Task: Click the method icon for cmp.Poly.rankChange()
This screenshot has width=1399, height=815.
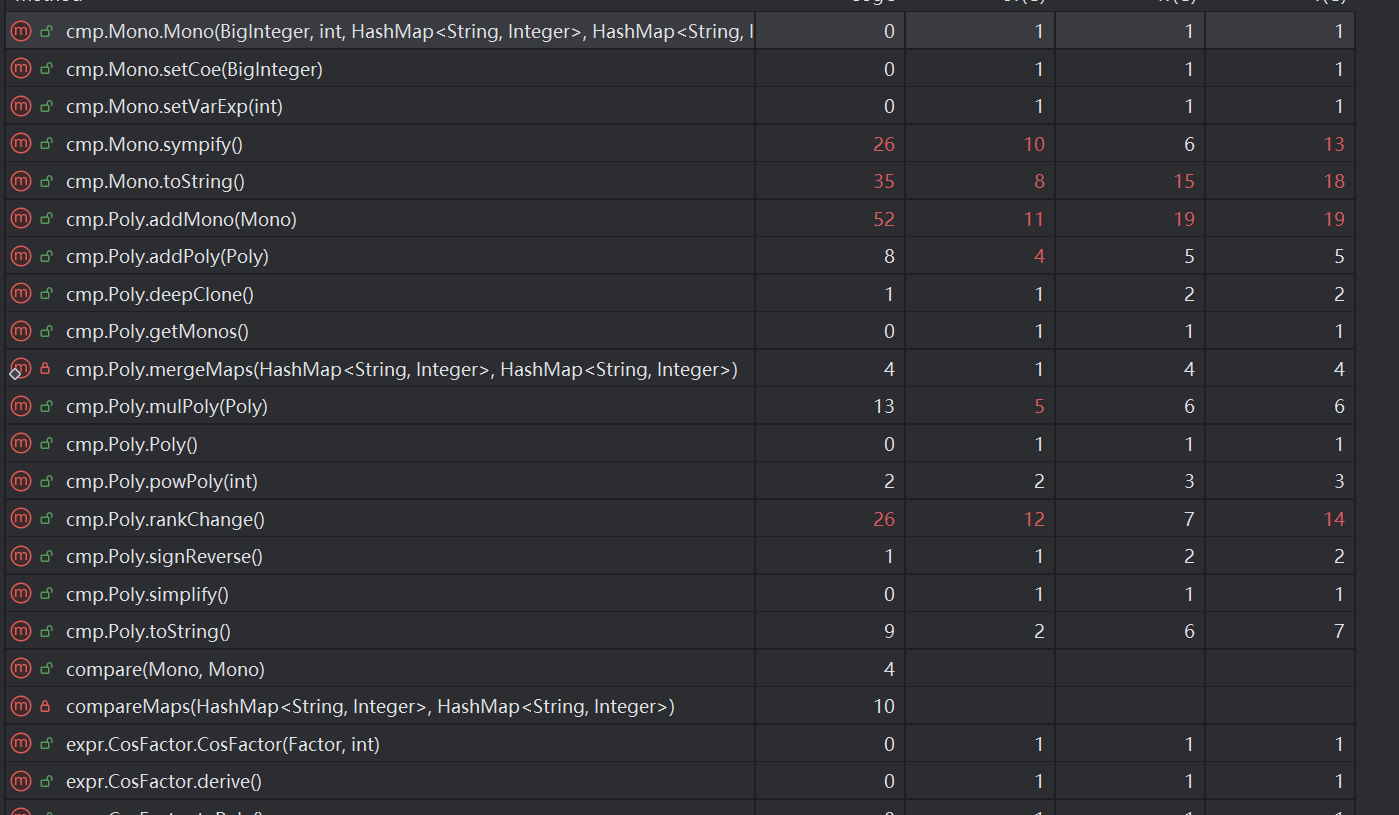Action: (20, 519)
